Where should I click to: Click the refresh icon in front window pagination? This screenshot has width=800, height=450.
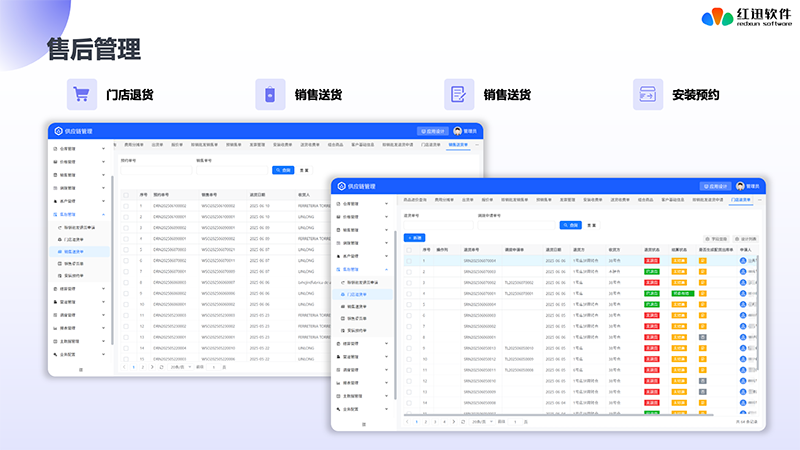pyautogui.click(x=462, y=422)
